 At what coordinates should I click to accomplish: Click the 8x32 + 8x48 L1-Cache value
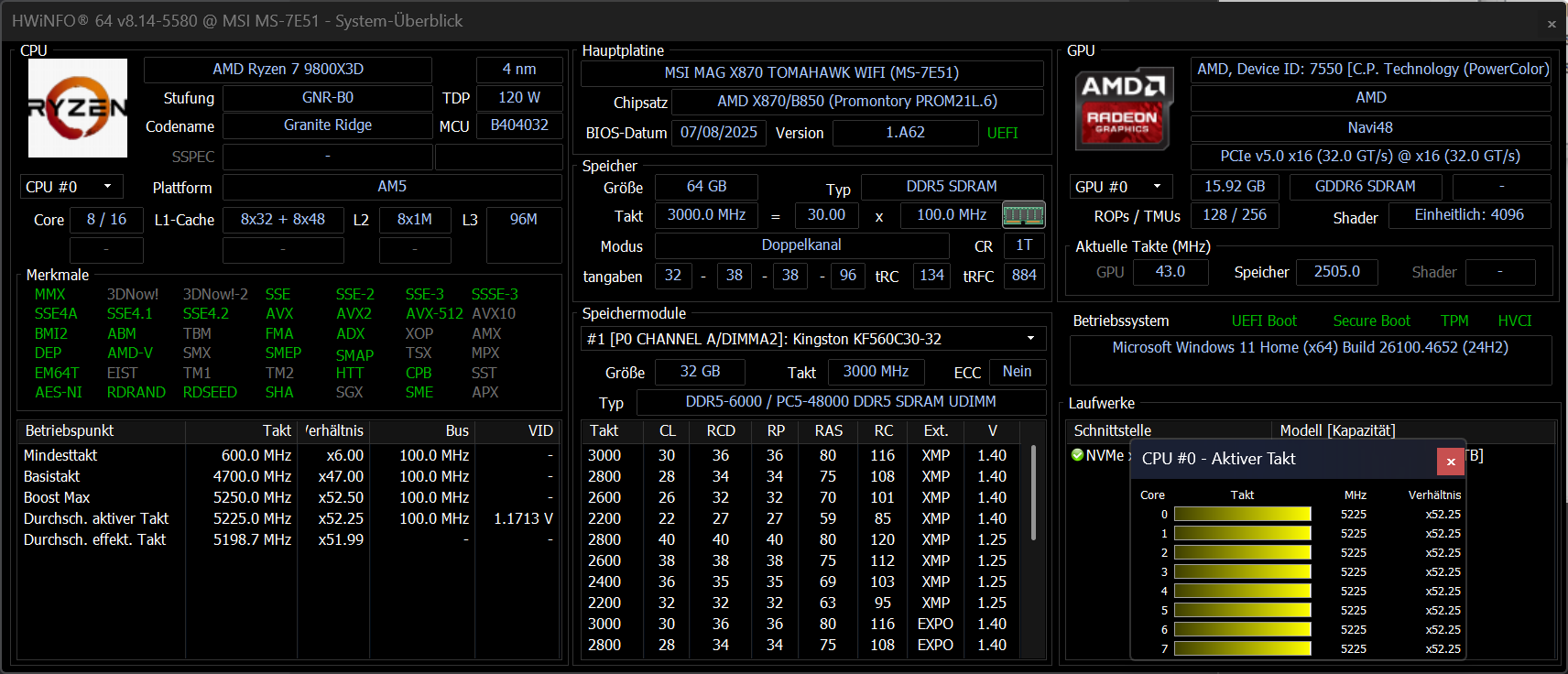point(283,220)
